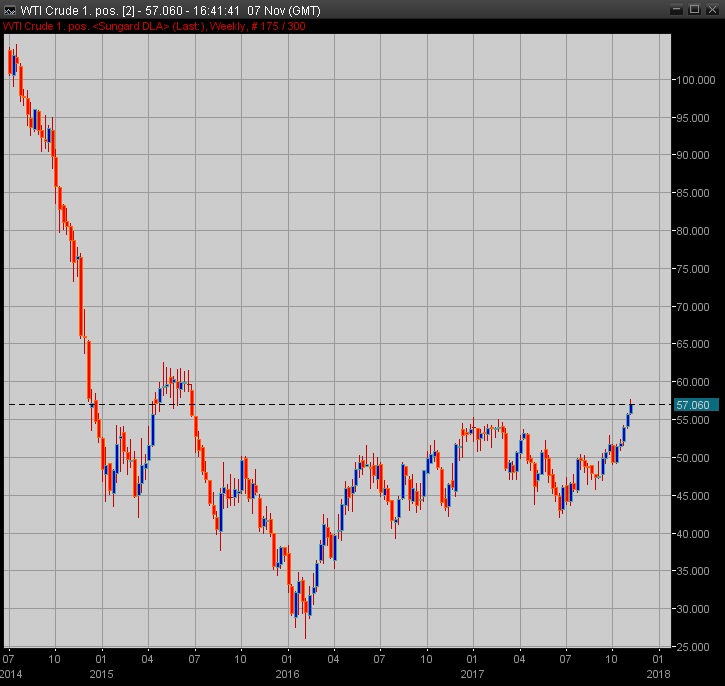Select the 57.060 current price label
725x686 pixels.
click(x=694, y=405)
